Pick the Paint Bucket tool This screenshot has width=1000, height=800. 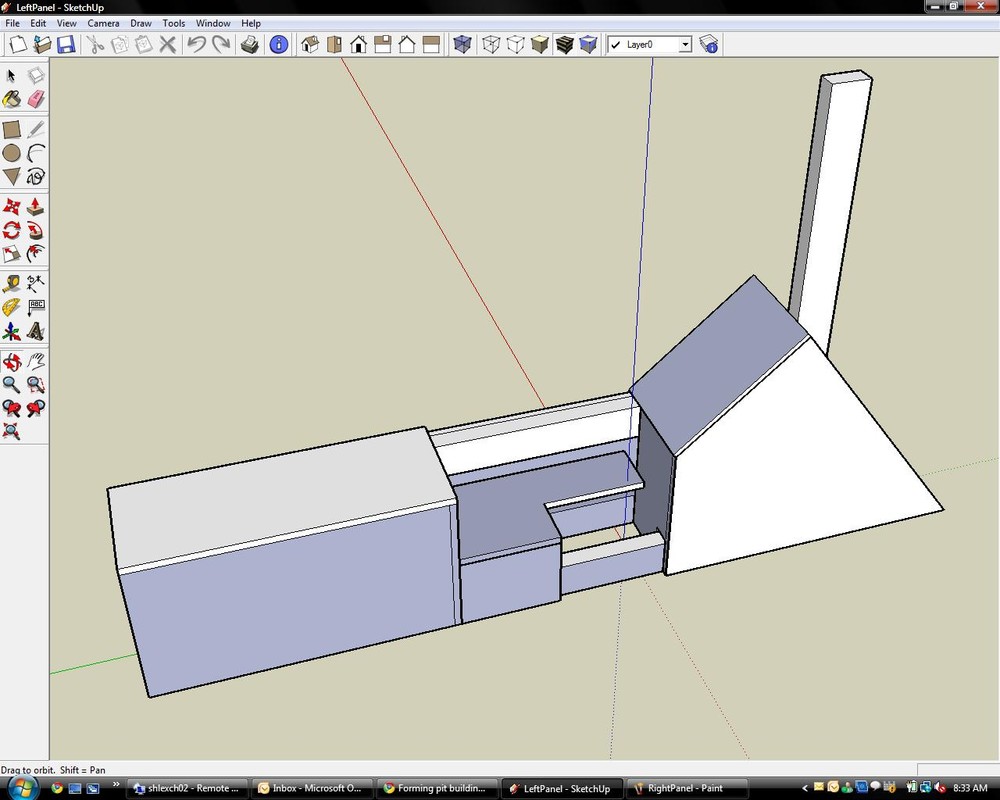click(11, 99)
